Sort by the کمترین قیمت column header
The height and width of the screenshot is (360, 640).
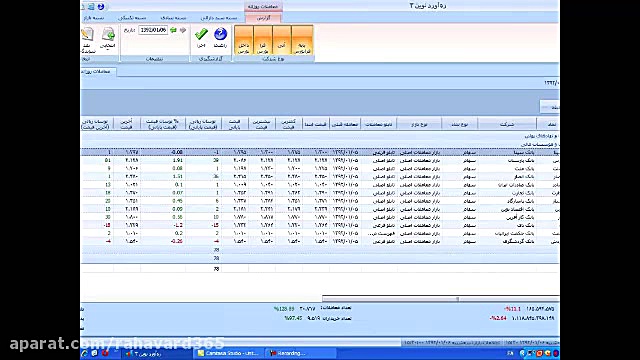(289, 124)
